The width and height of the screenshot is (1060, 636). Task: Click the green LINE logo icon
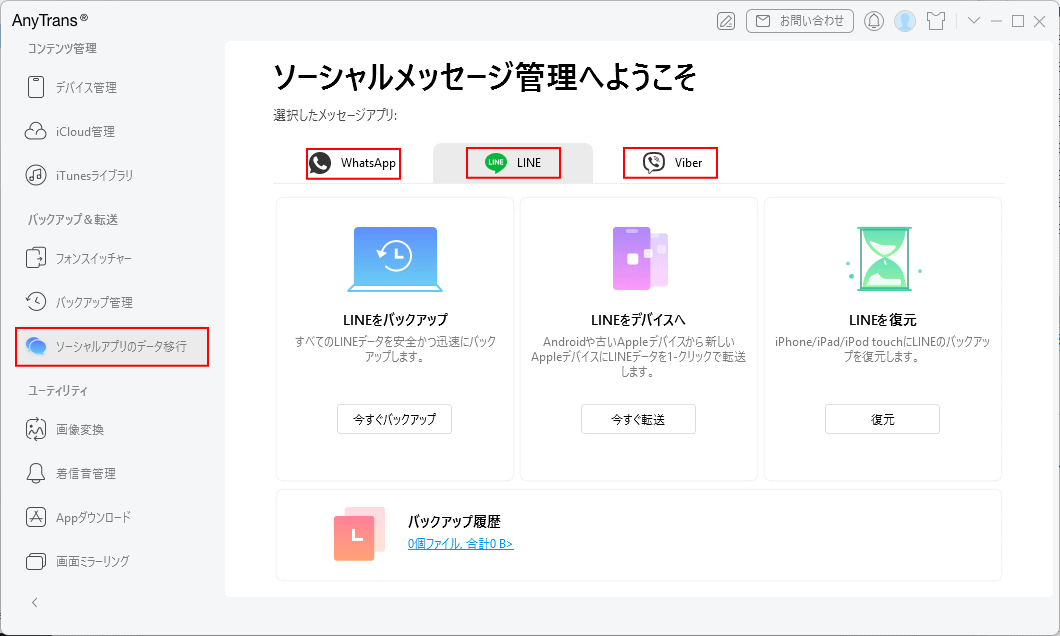point(496,163)
